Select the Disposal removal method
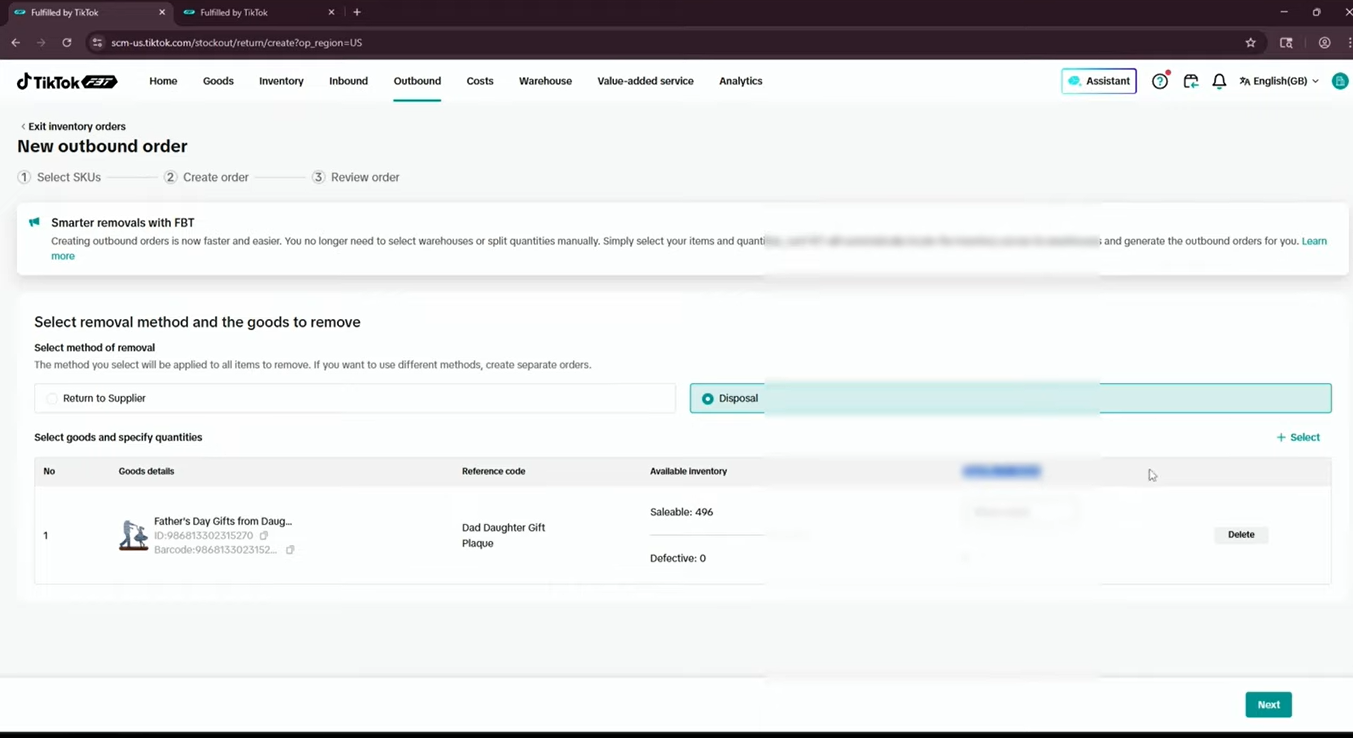This screenshot has height=738, width=1353. pyautogui.click(x=1010, y=398)
